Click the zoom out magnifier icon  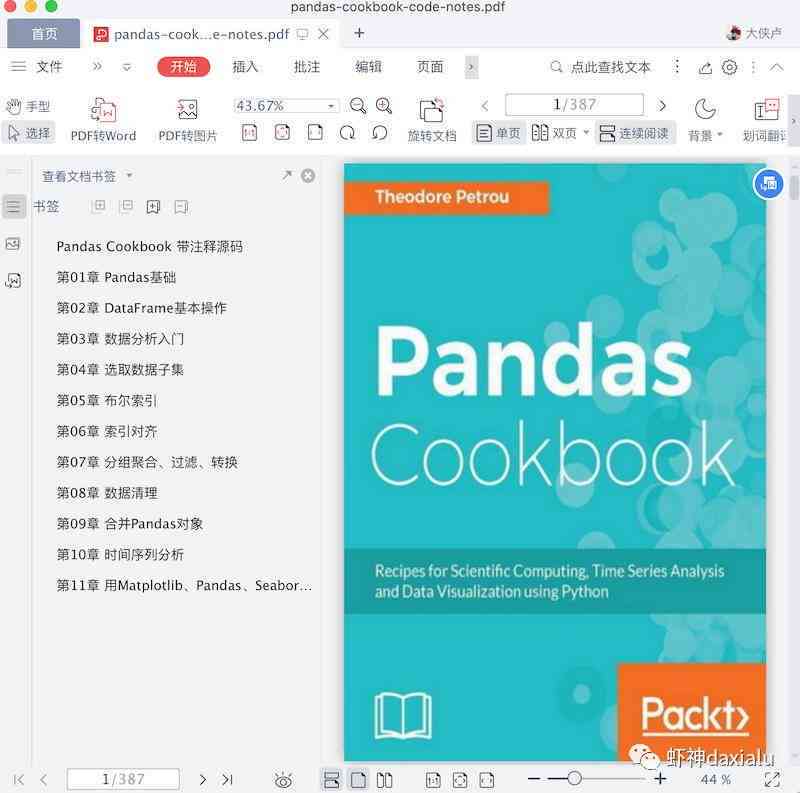(358, 106)
